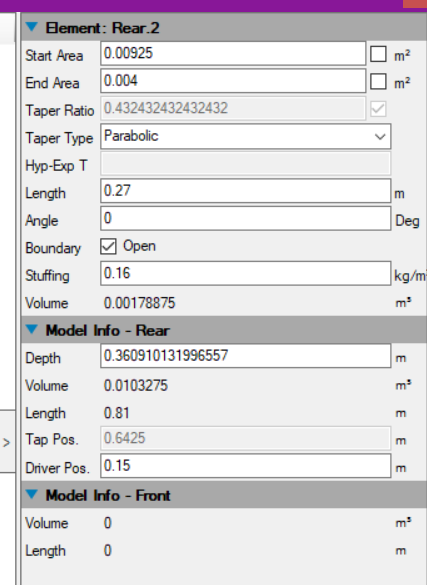Click the Driver Pos. input field
Screen dimensions: 427x585
tap(245, 466)
